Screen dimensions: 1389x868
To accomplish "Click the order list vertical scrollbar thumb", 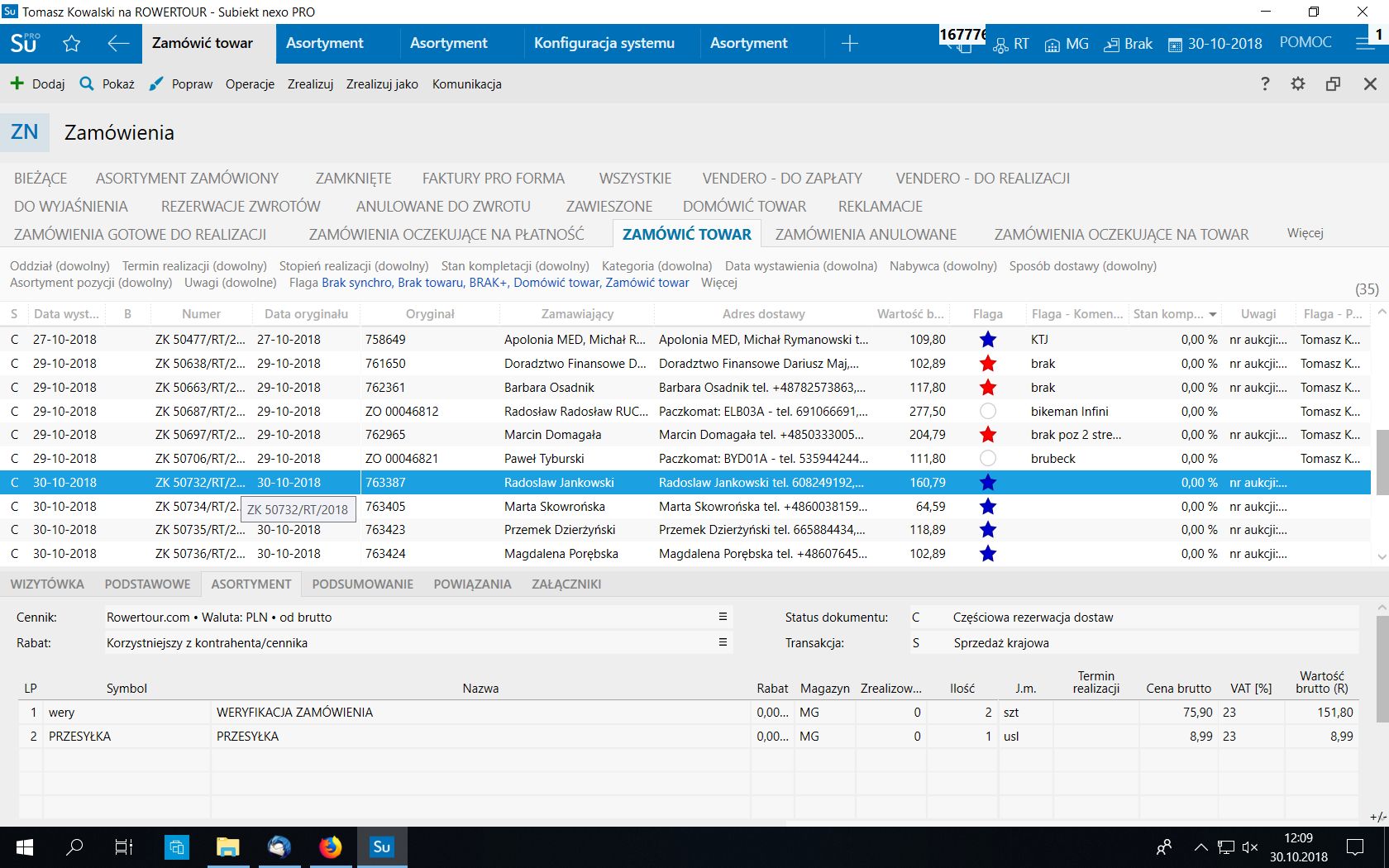I will pyautogui.click(x=1382, y=461).
